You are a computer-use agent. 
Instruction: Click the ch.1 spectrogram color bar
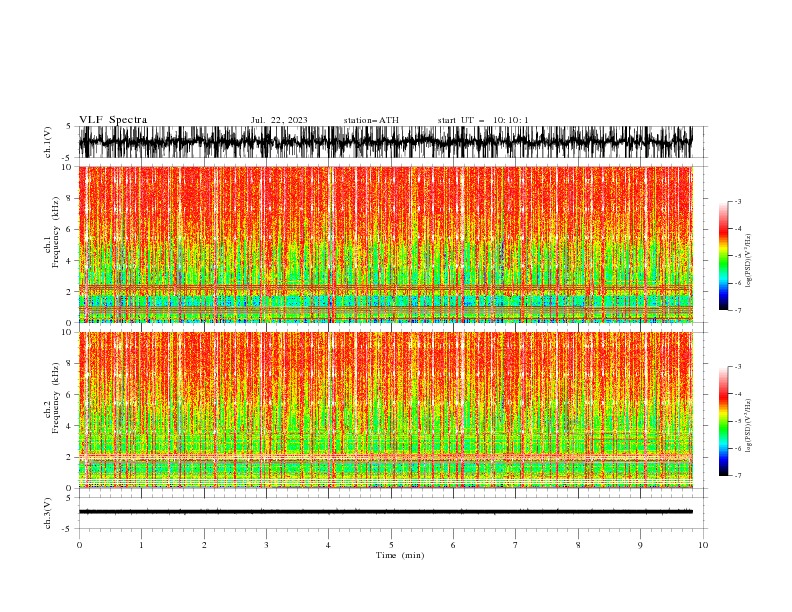723,256
